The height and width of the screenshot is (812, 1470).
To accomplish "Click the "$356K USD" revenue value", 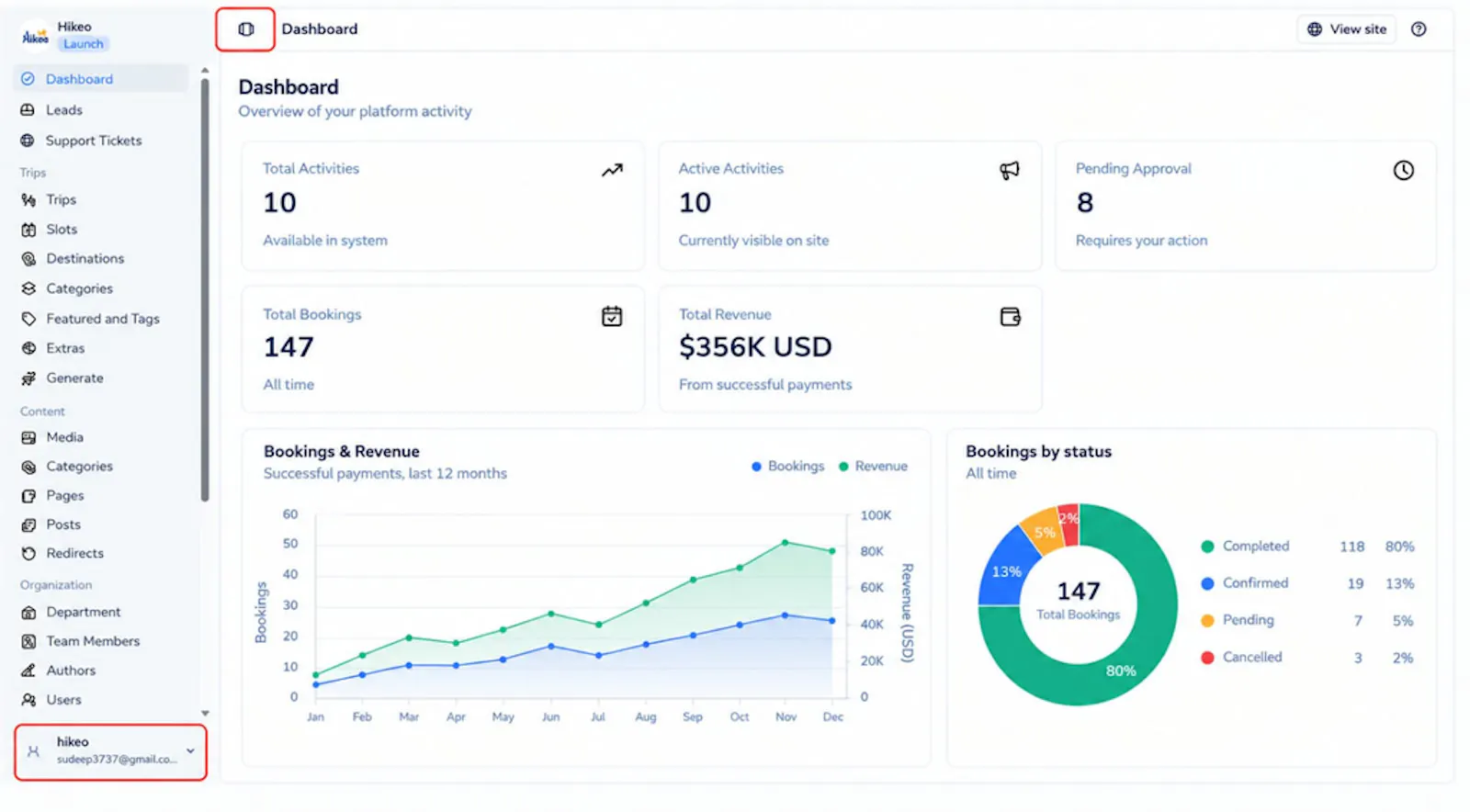I will 755,347.
